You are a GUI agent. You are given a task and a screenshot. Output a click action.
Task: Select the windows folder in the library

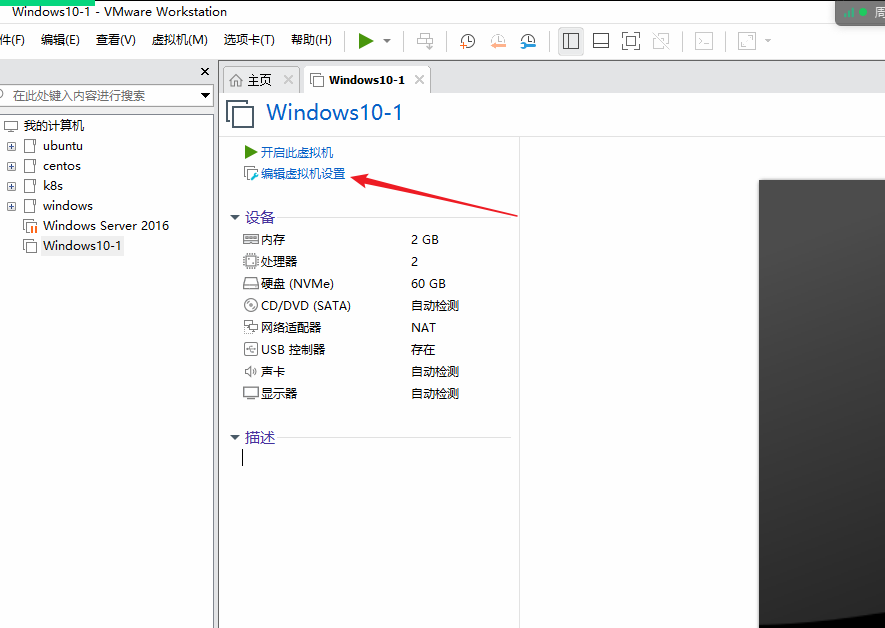click(67, 205)
